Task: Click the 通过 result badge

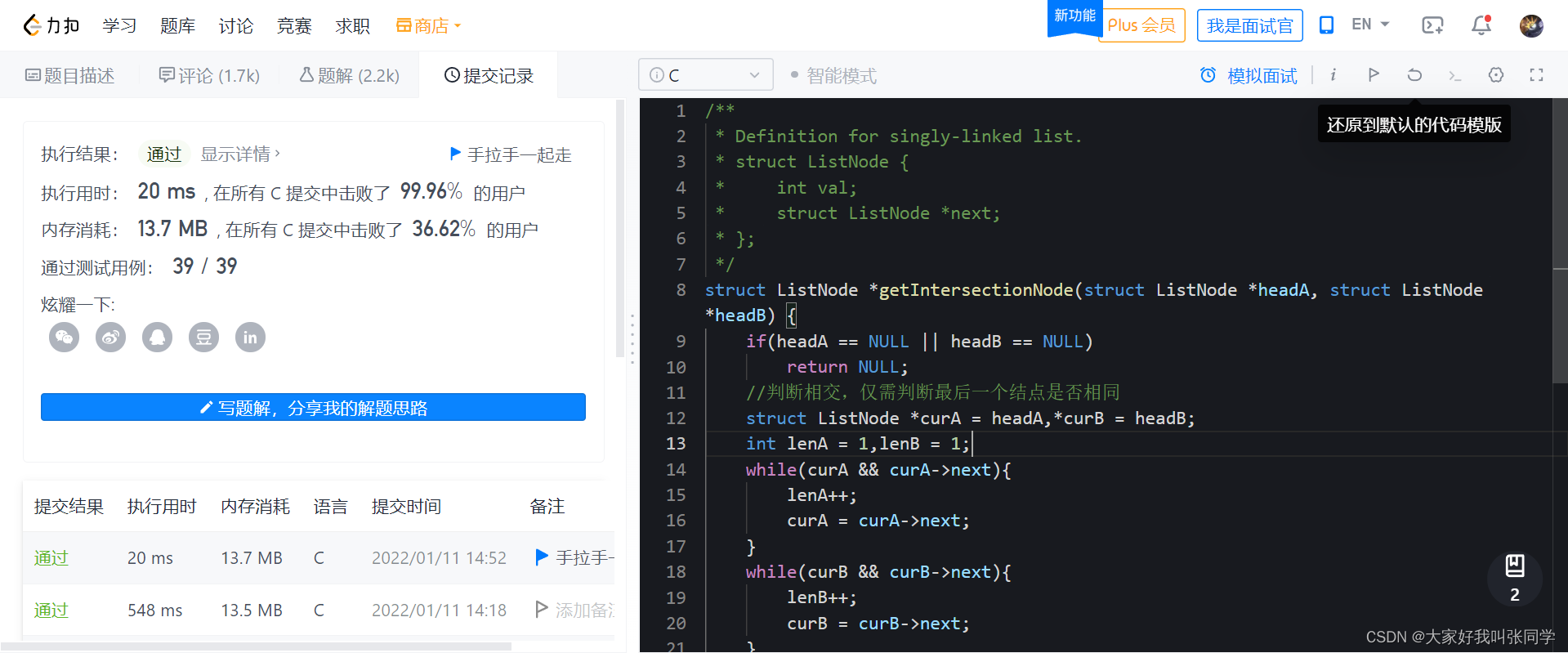Action: pos(163,154)
